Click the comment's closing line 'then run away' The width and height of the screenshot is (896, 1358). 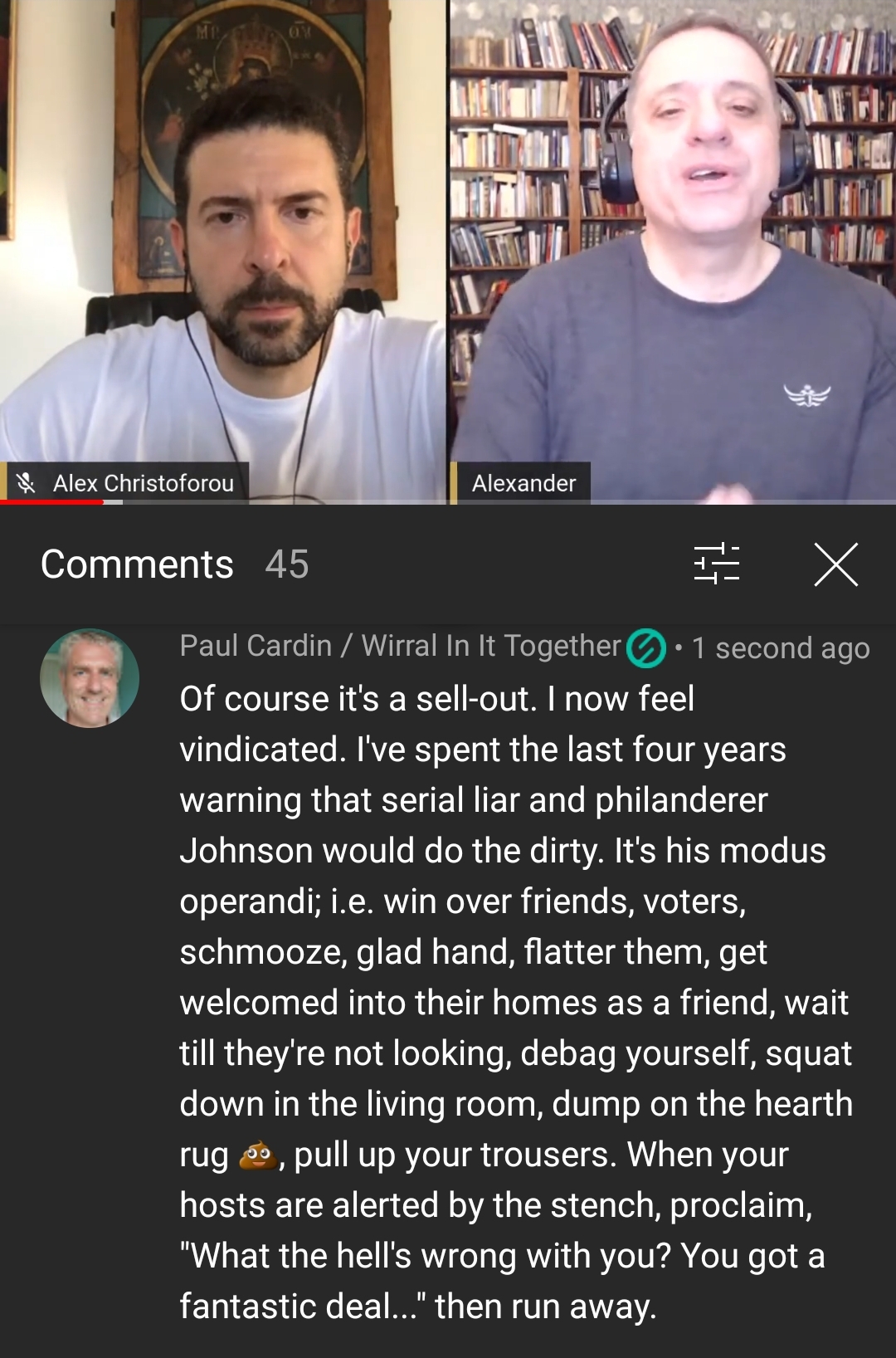pyautogui.click(x=545, y=1307)
